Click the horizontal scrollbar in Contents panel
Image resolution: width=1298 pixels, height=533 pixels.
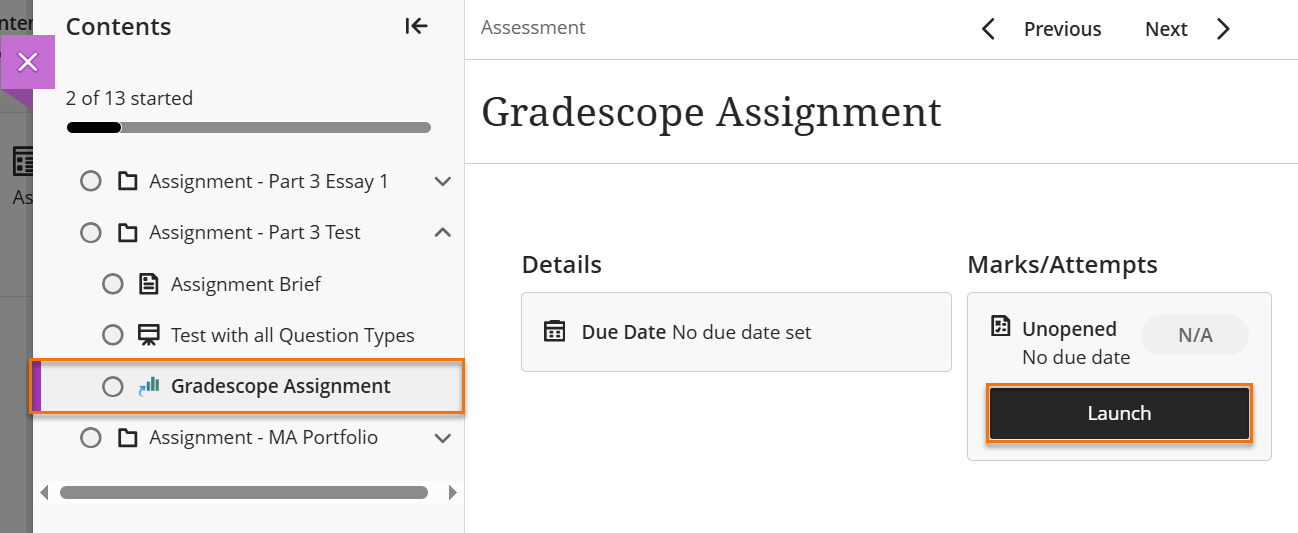(244, 492)
